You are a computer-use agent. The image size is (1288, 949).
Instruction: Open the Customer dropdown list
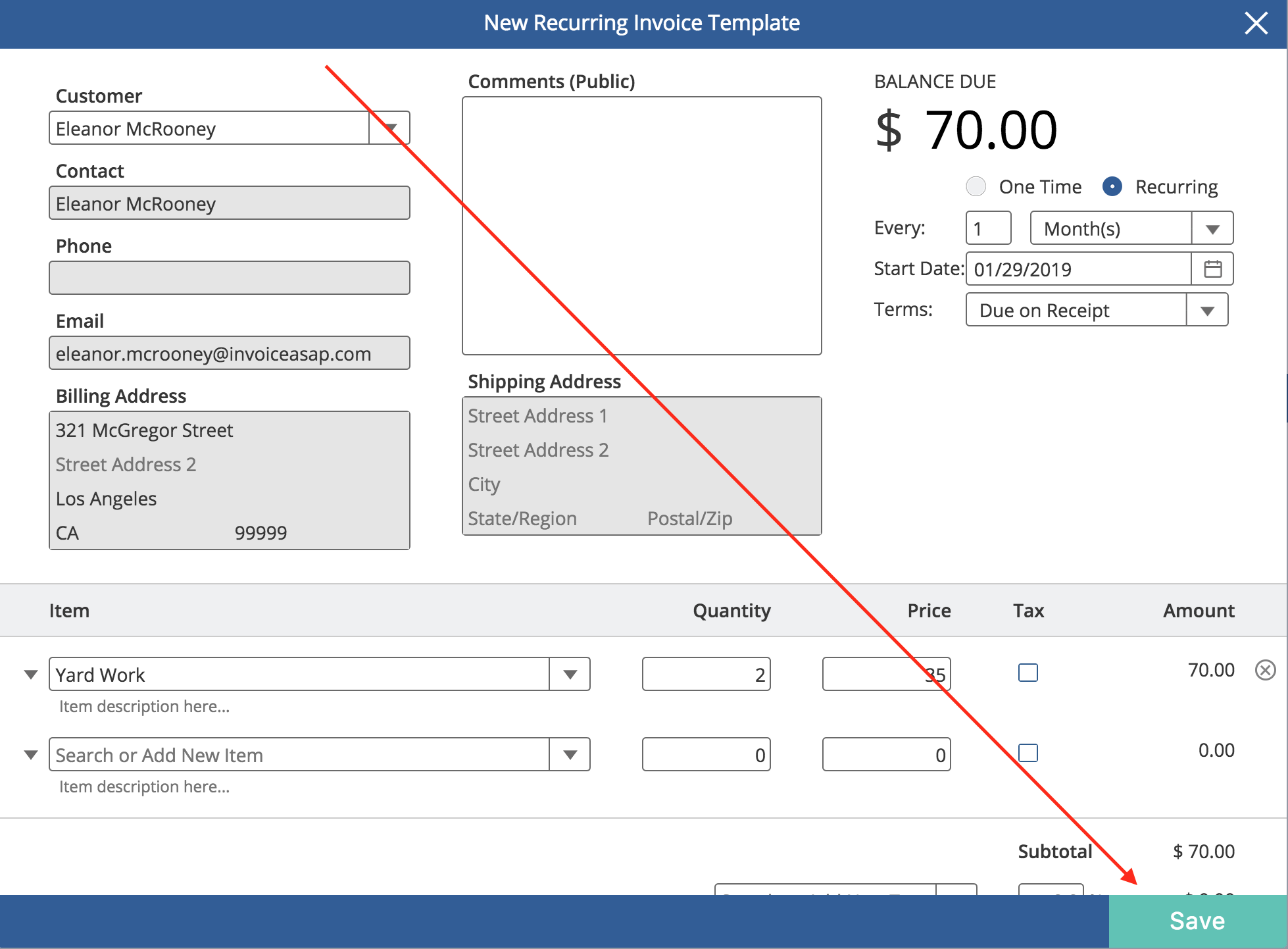click(x=390, y=128)
